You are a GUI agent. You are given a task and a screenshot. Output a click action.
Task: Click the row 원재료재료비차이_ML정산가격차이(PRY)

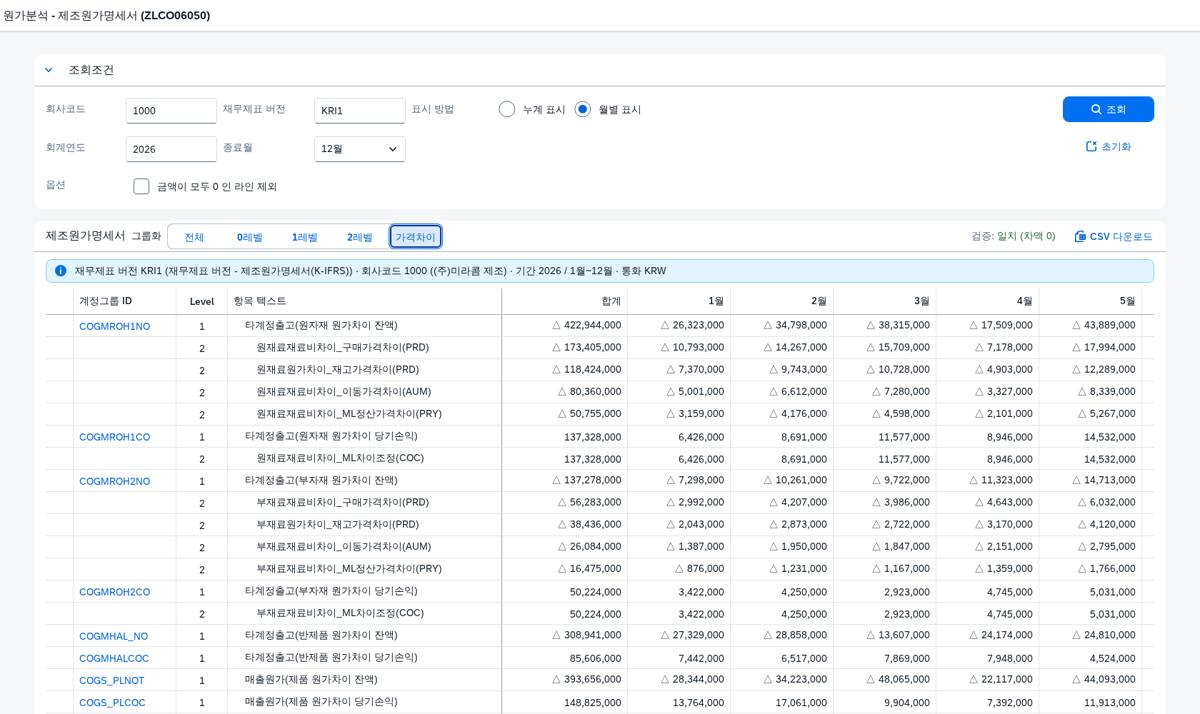coord(599,414)
